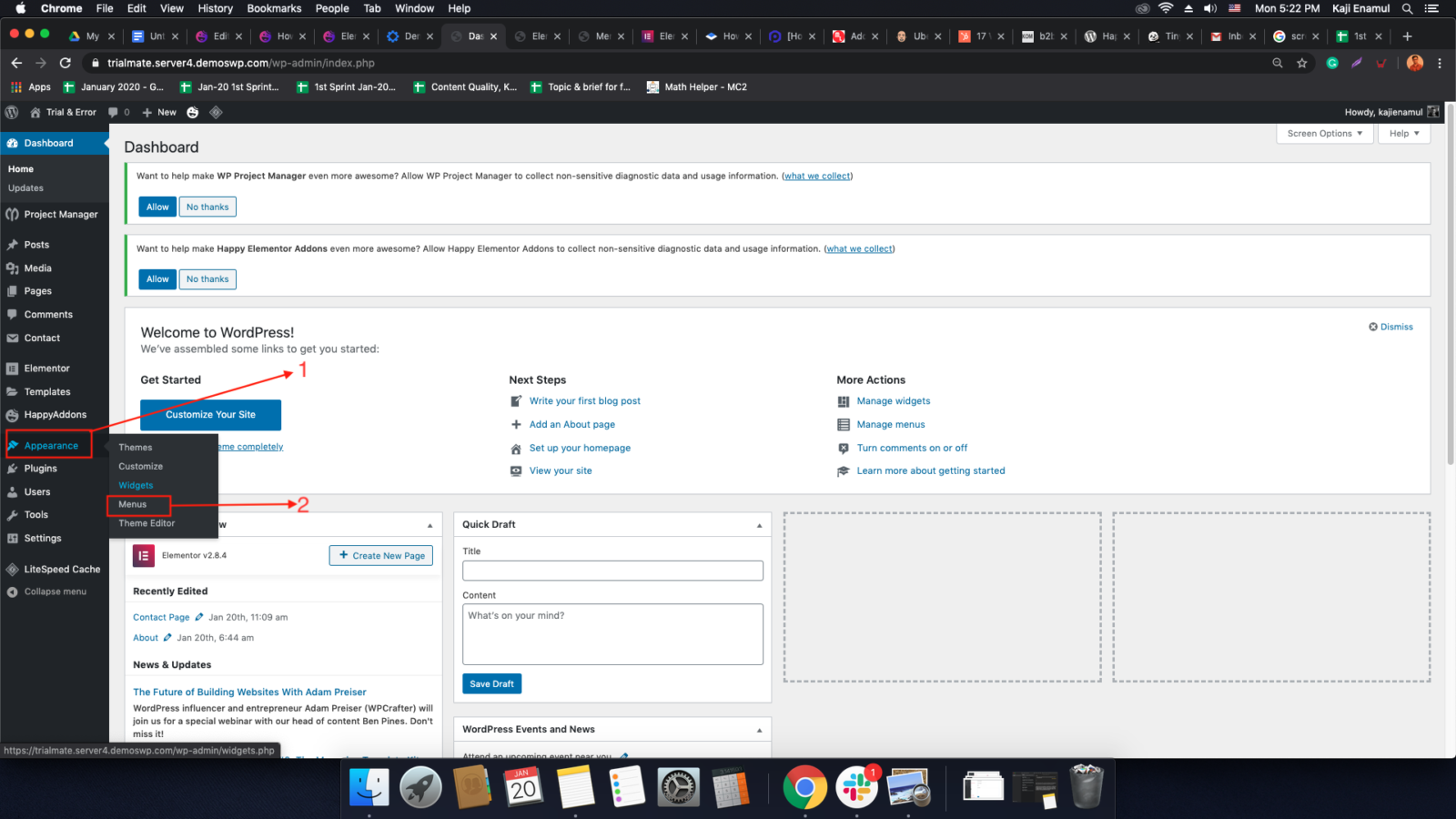
Task: Open Finder from the Dock
Action: (x=369, y=787)
